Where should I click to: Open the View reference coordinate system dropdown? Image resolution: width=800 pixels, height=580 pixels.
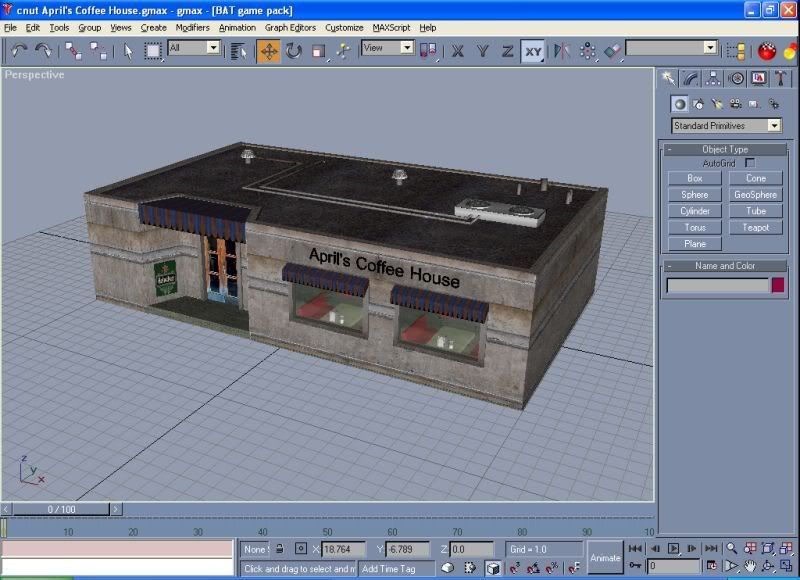tap(387, 48)
